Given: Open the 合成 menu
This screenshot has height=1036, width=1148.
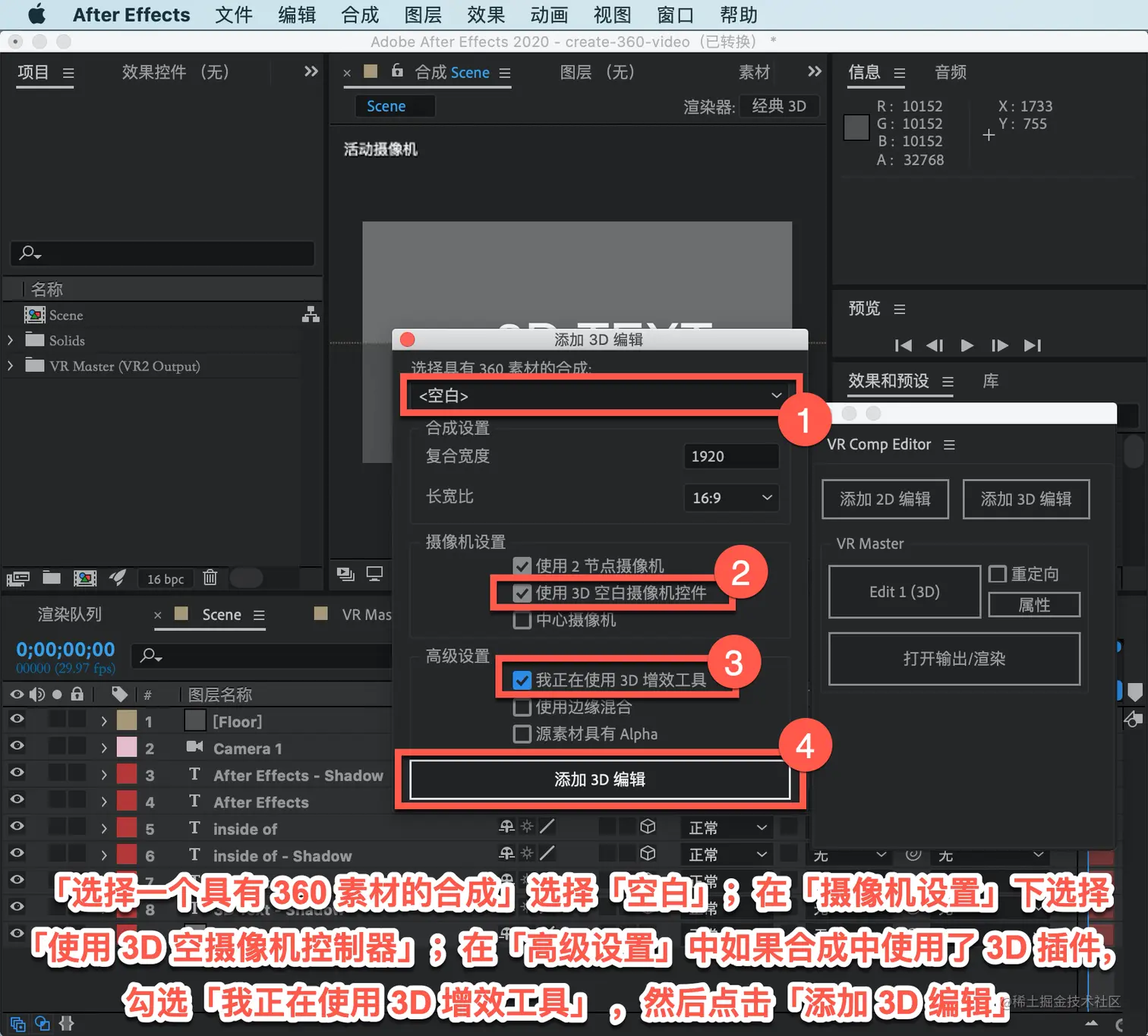Looking at the screenshot, I should [360, 14].
